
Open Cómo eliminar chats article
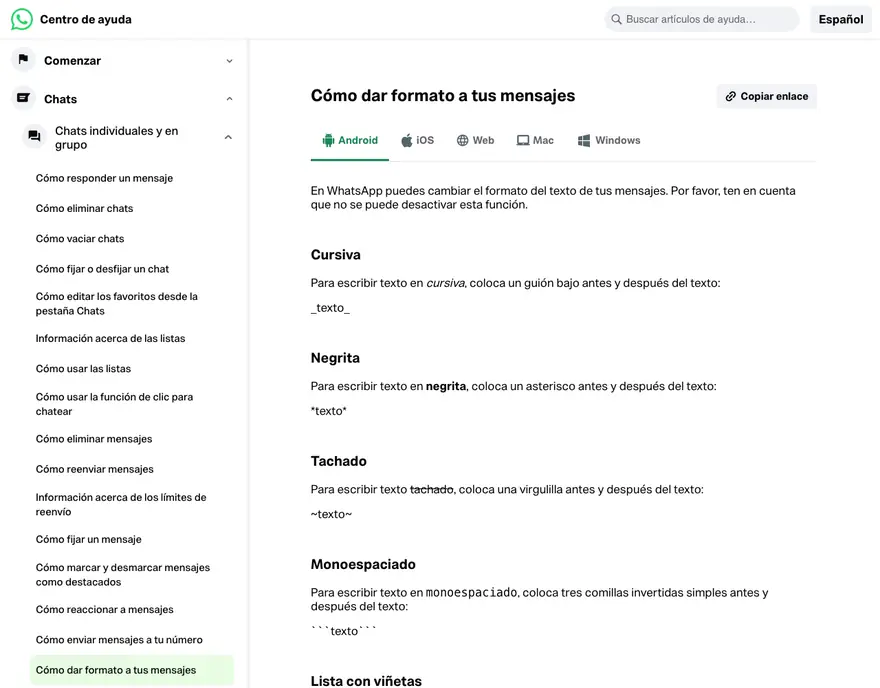tap(84, 208)
